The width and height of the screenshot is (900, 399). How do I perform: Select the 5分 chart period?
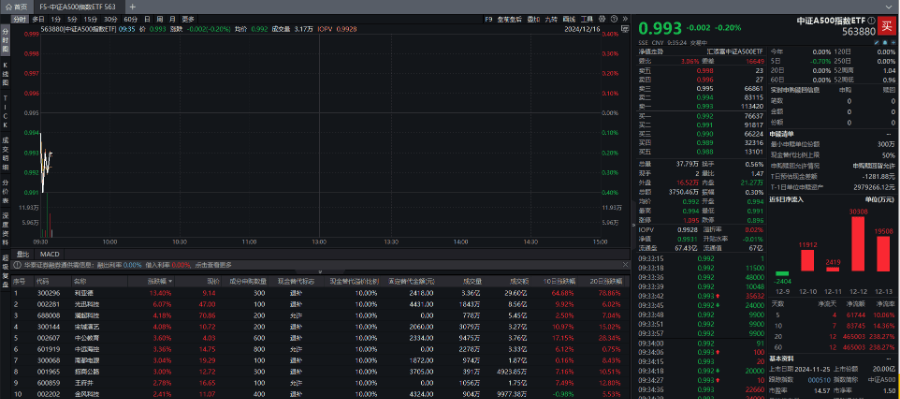[72, 19]
